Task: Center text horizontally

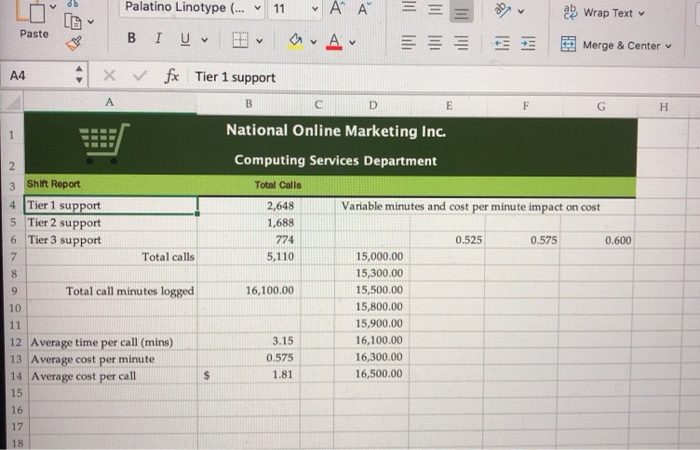Action: [x=435, y=43]
